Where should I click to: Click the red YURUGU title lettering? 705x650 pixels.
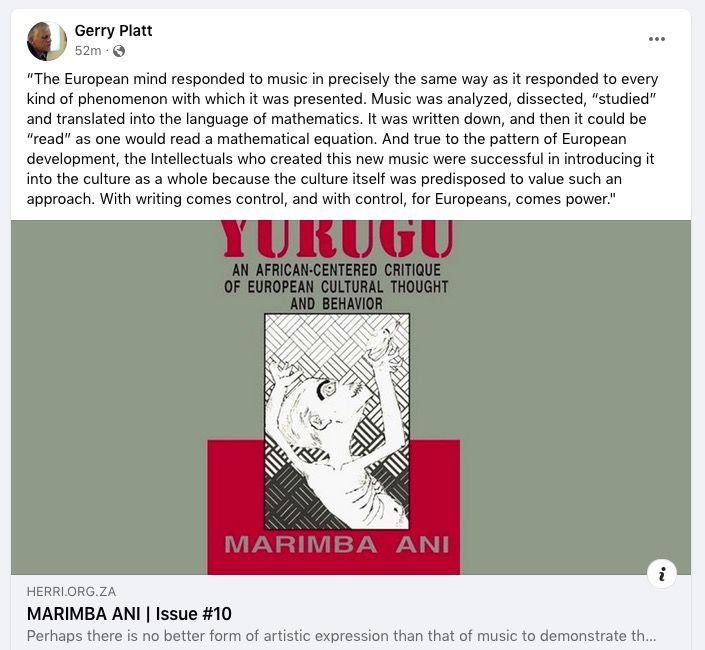click(337, 239)
